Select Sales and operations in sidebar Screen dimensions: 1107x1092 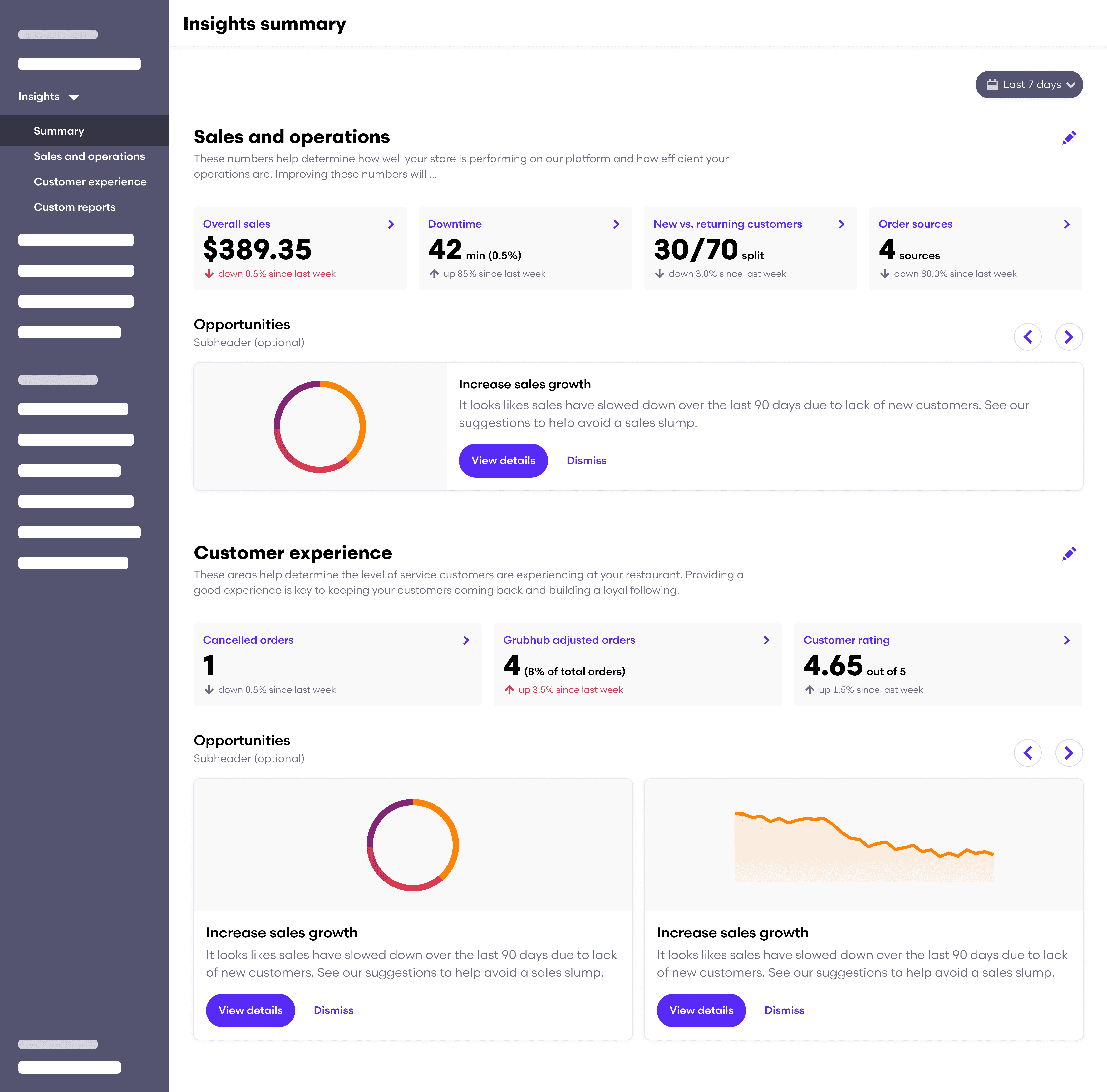tap(89, 156)
